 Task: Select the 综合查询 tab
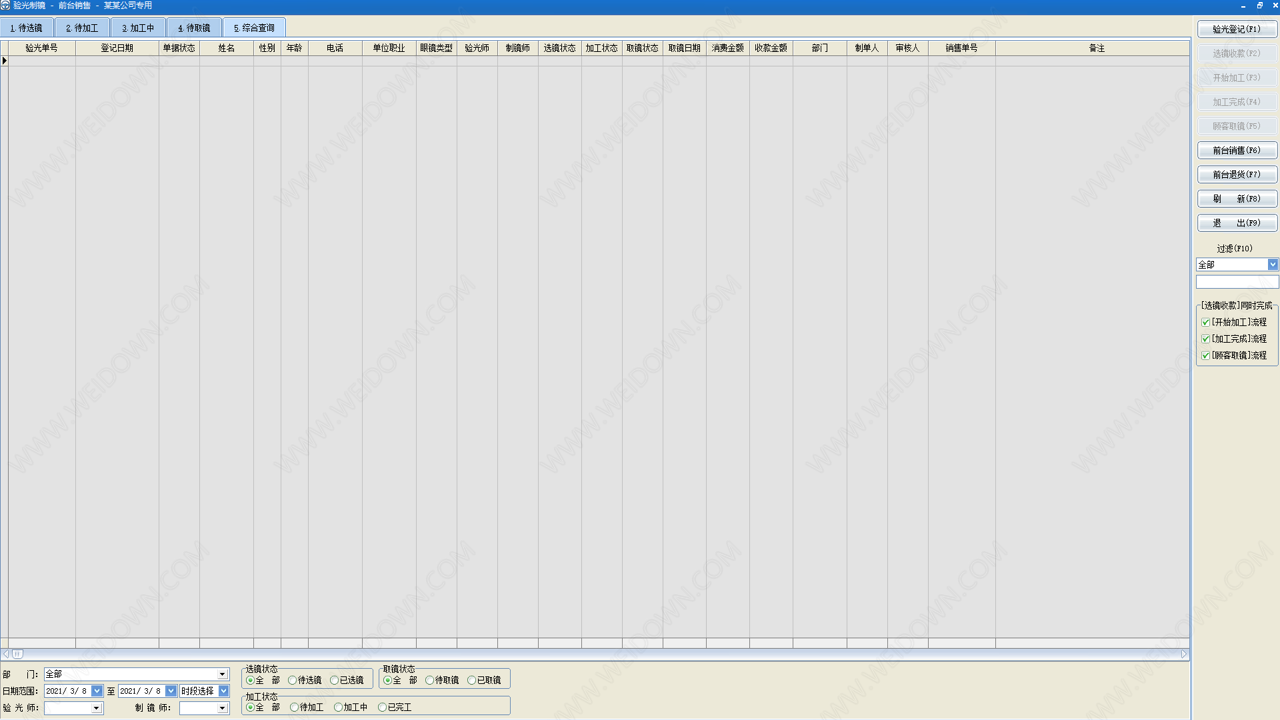pyautogui.click(x=254, y=28)
